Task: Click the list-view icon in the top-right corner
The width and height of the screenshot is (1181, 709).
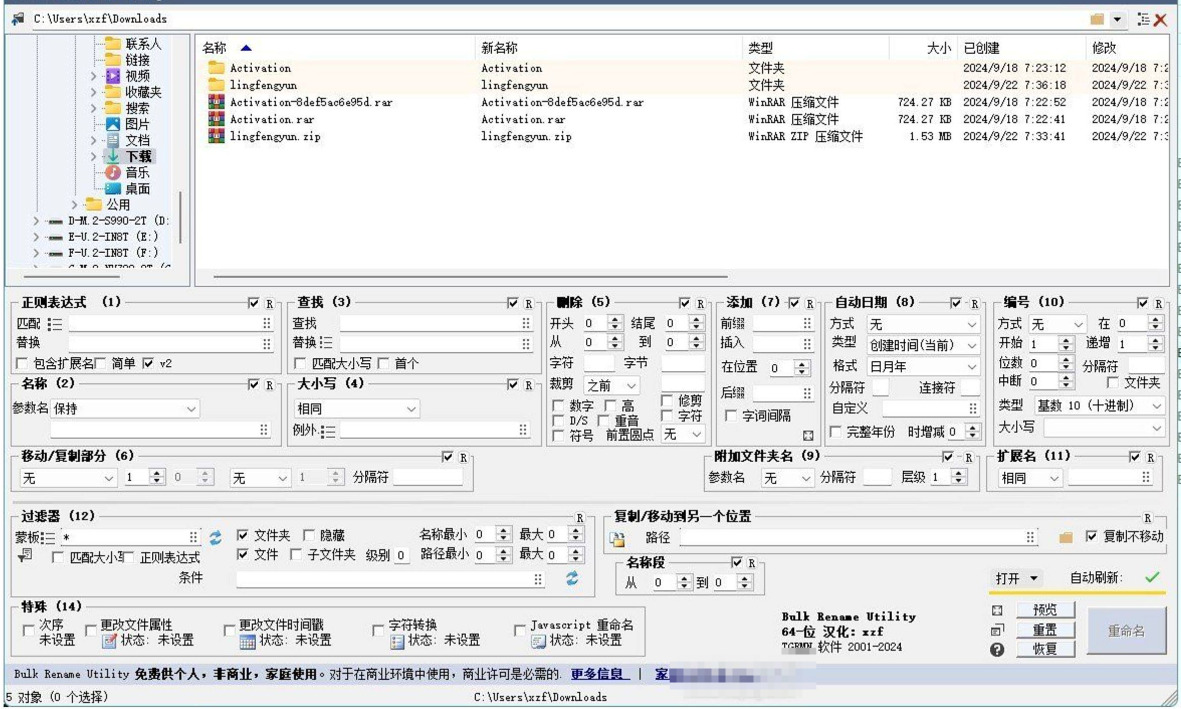Action: coord(1143,19)
